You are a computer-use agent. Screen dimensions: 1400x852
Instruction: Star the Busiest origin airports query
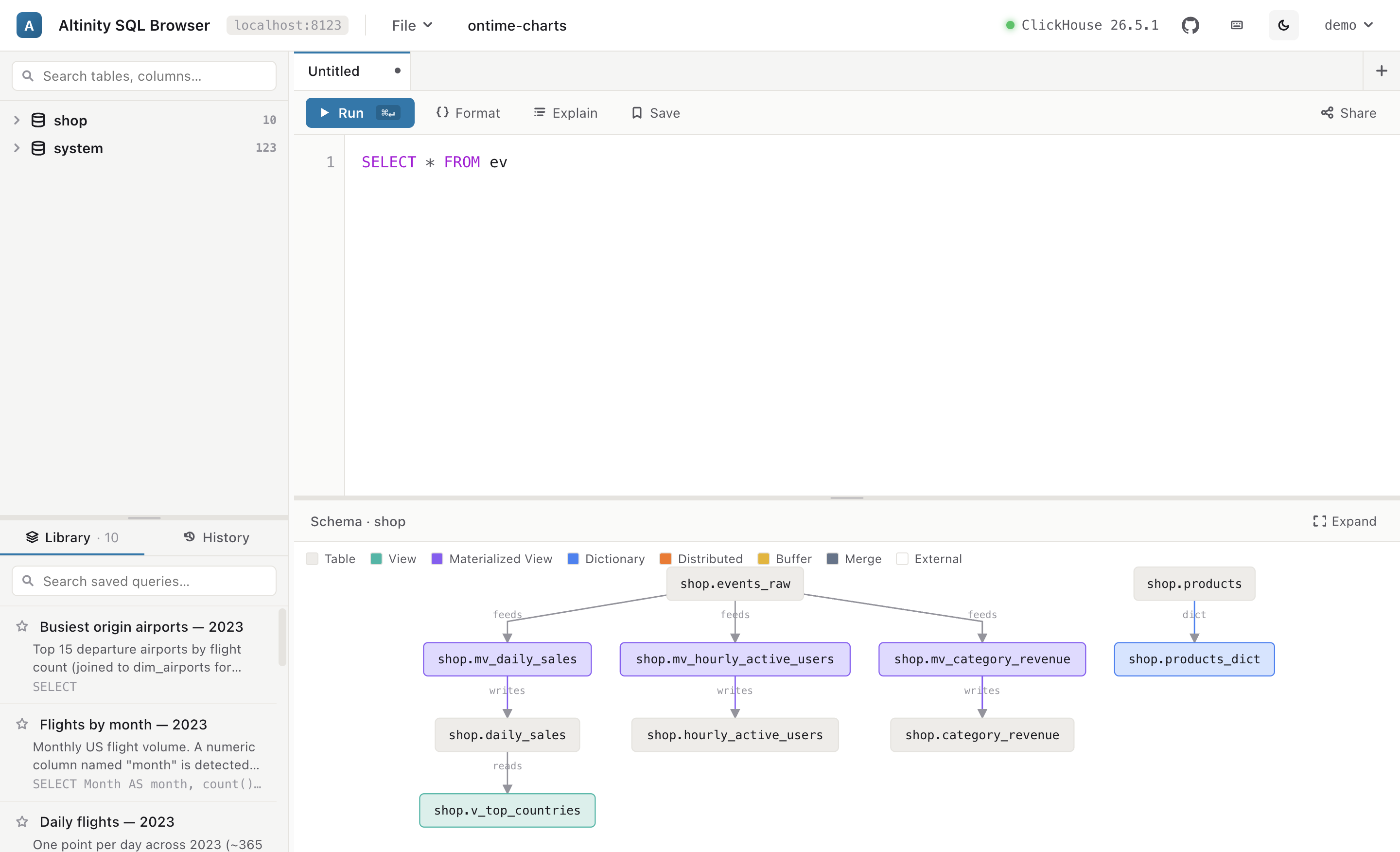click(22, 626)
